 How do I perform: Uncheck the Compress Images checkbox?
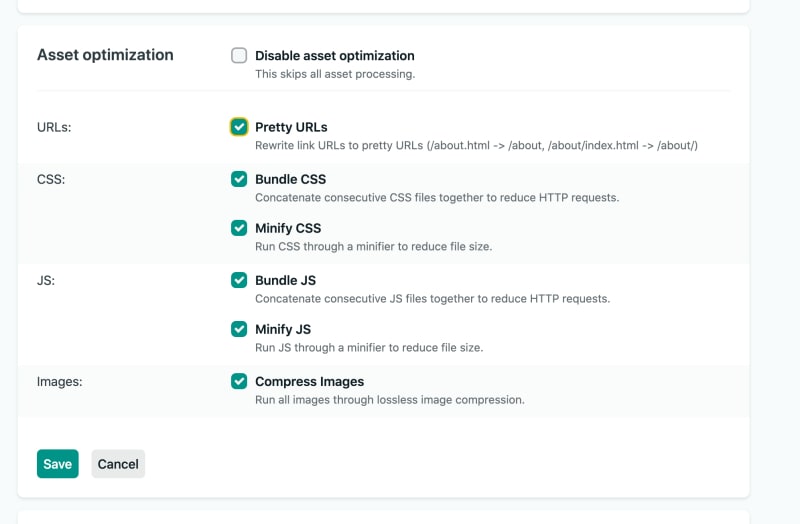click(x=239, y=381)
